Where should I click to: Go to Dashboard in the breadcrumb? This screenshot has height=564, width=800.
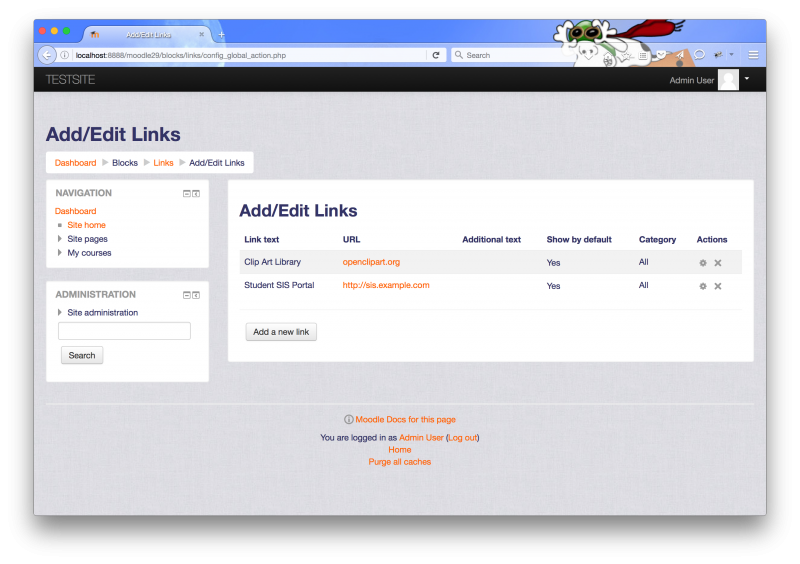click(x=76, y=163)
